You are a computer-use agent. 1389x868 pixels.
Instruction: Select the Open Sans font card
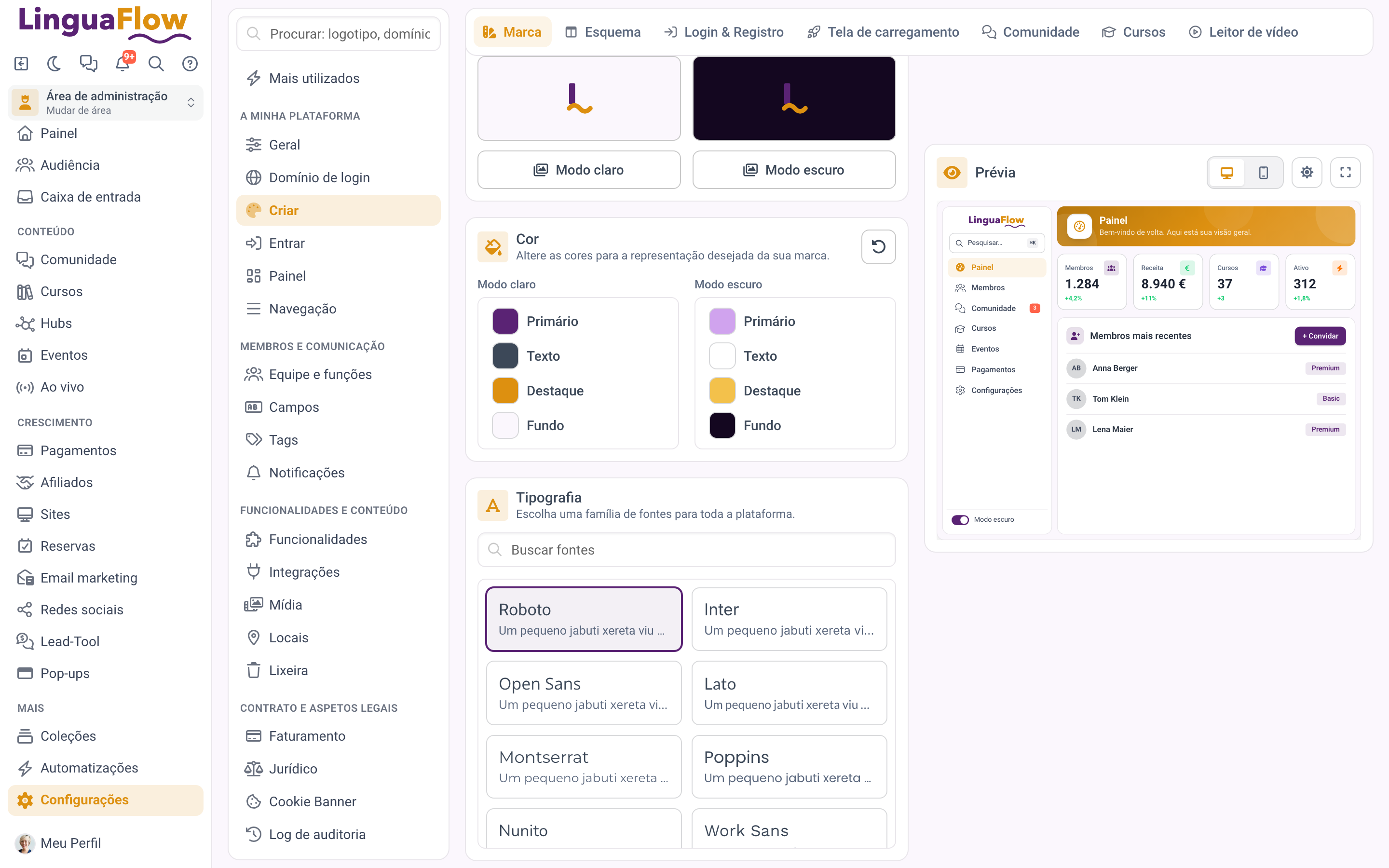coord(584,693)
